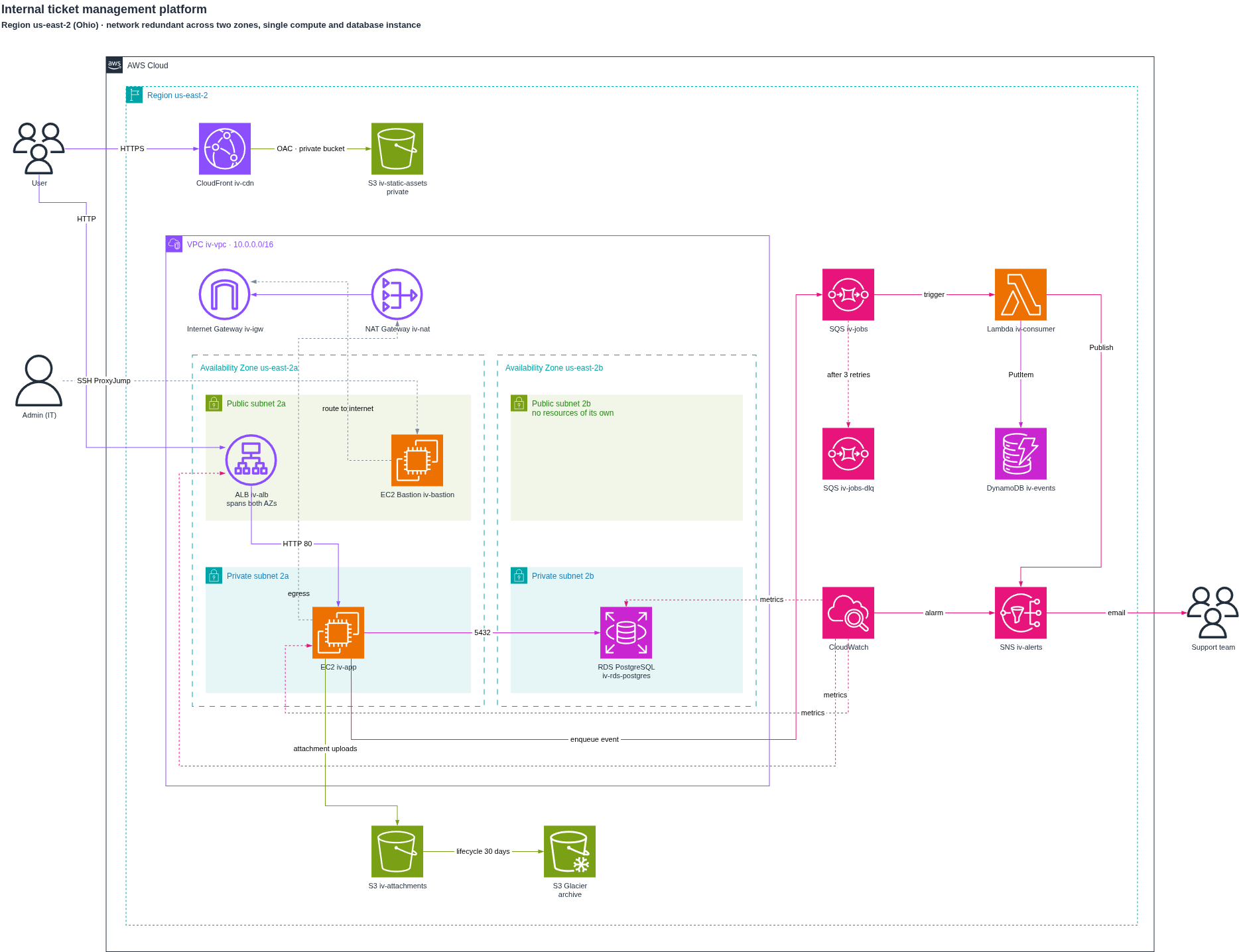Select the "route to internet" label
1239x952 pixels.
click(348, 408)
